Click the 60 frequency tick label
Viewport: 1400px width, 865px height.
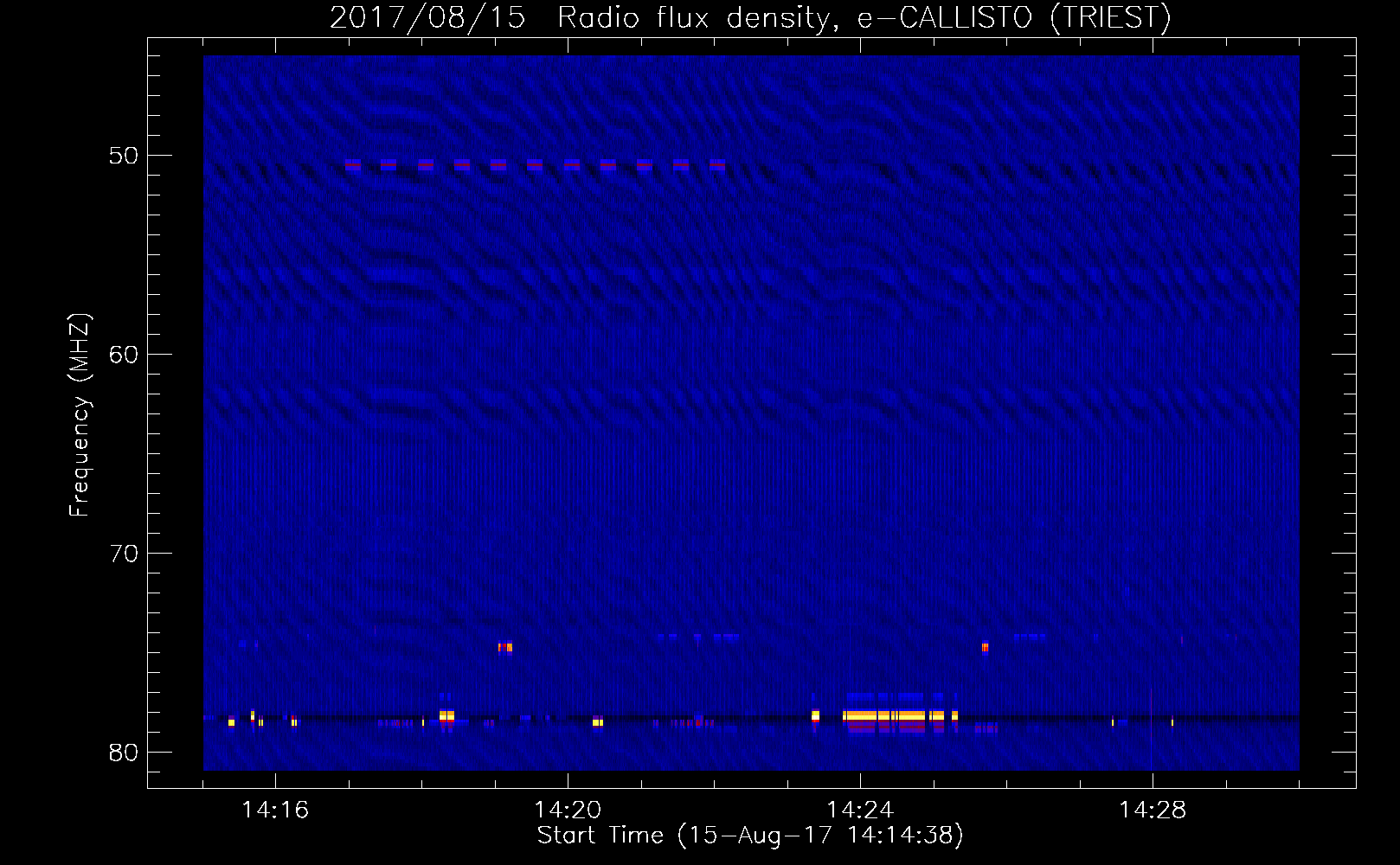pos(124,355)
